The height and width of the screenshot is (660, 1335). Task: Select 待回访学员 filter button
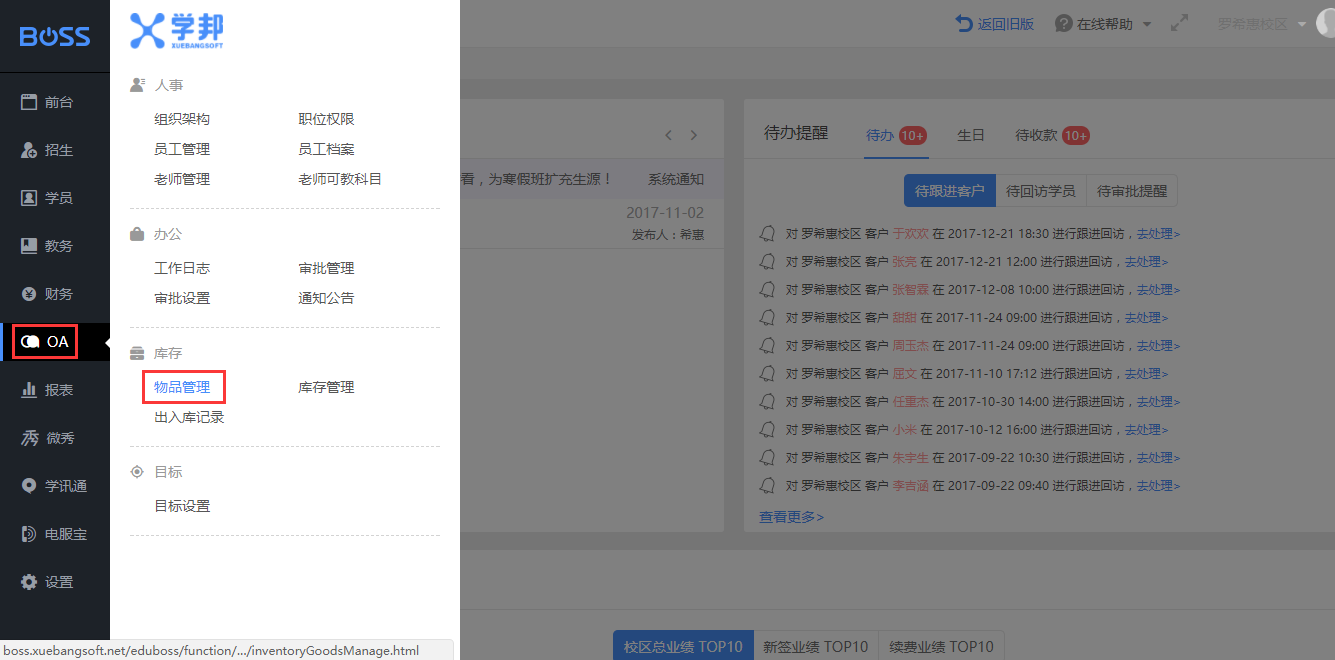[x=1041, y=191]
